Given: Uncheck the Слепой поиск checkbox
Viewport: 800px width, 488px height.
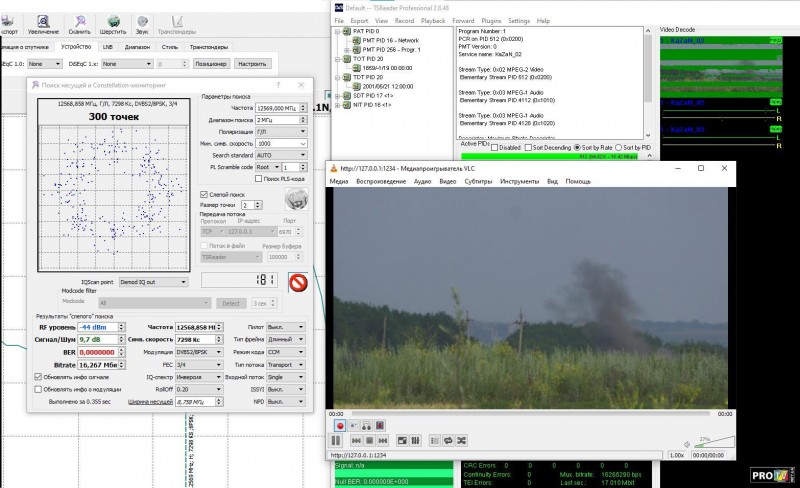Looking at the screenshot, I should tap(205, 193).
